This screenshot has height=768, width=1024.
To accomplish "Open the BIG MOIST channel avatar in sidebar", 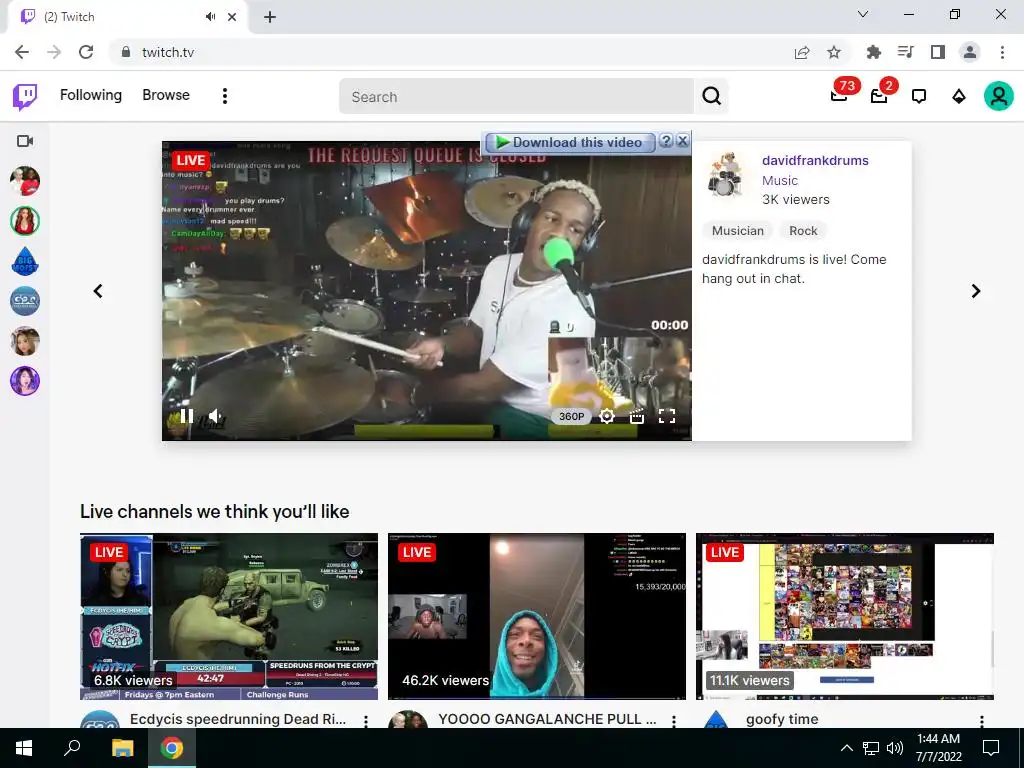I will click(25, 261).
